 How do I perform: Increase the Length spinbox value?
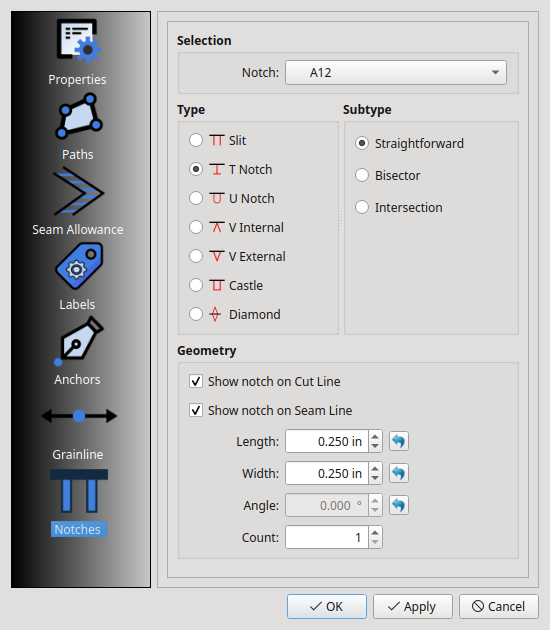coord(375,437)
